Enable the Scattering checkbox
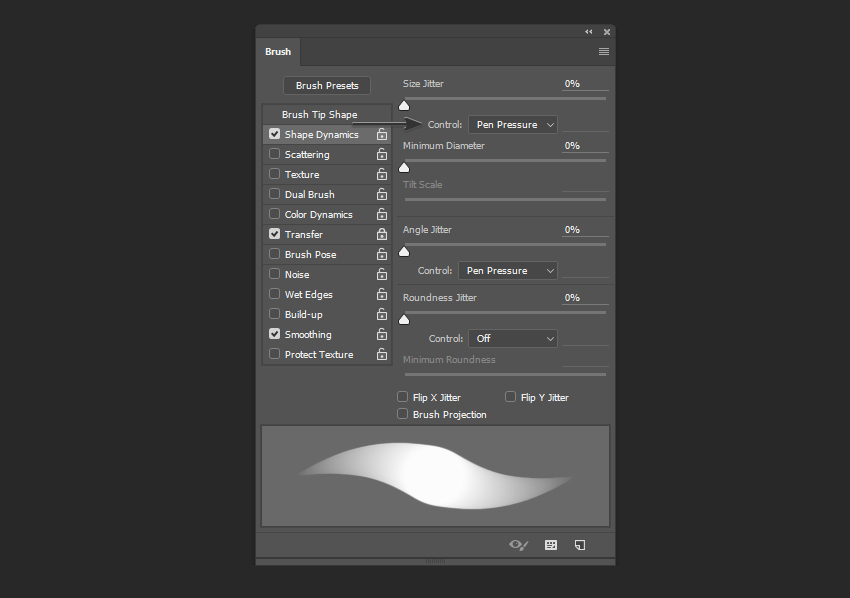This screenshot has height=598, width=850. [274, 154]
